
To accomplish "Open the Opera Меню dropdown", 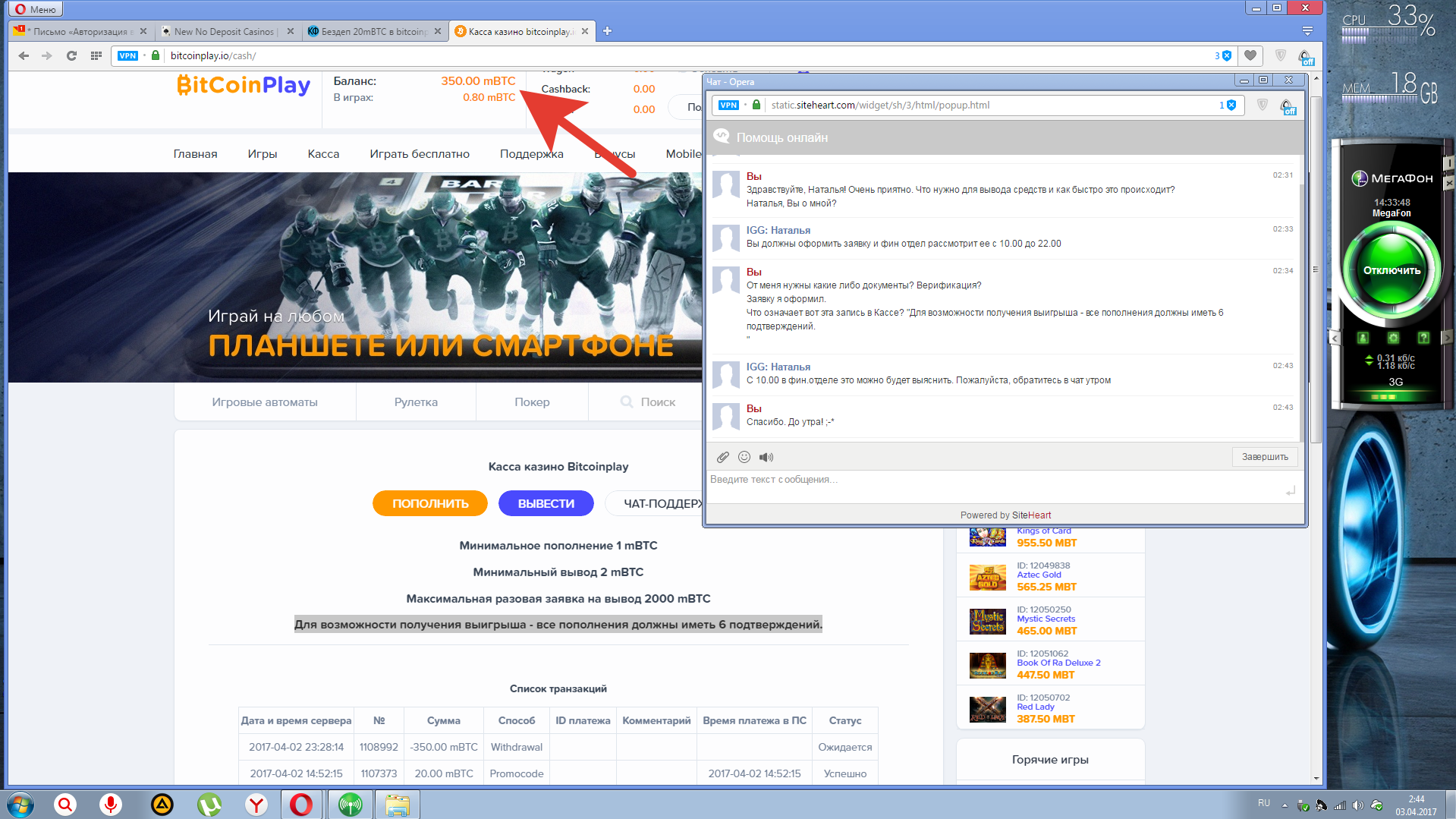I will coord(36,9).
